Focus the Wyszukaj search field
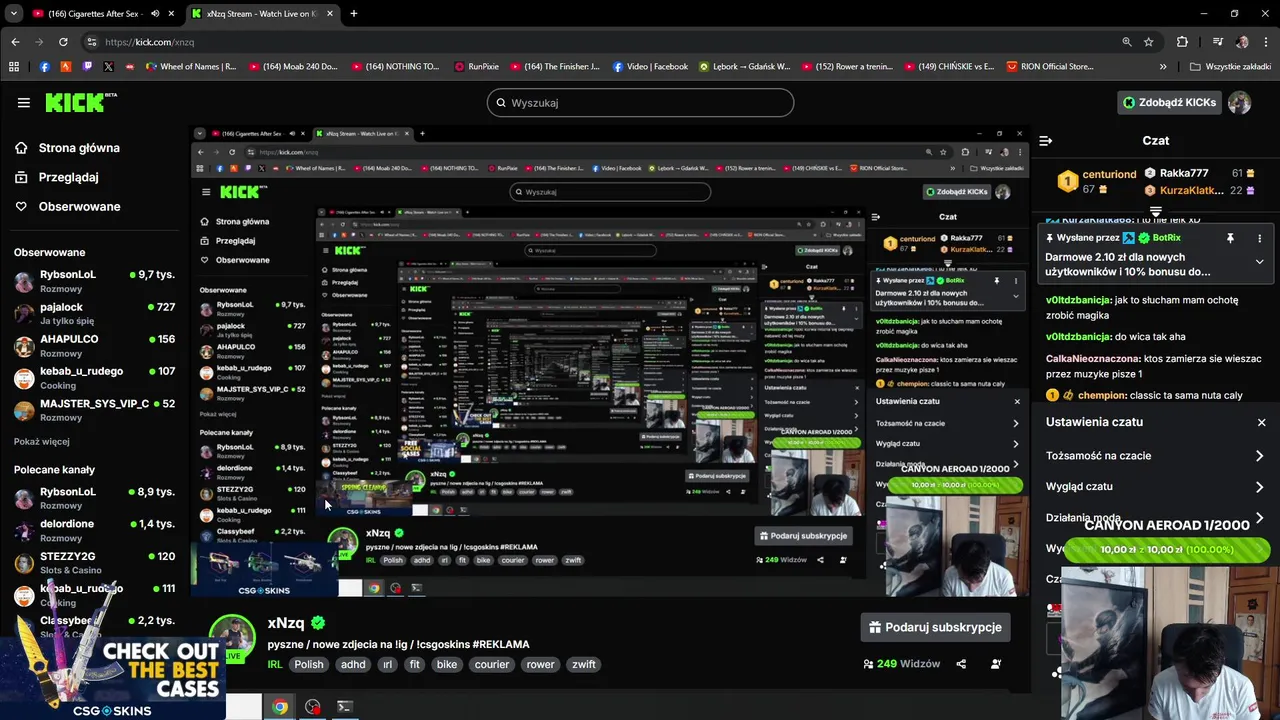The height and width of the screenshot is (720, 1280). (640, 102)
